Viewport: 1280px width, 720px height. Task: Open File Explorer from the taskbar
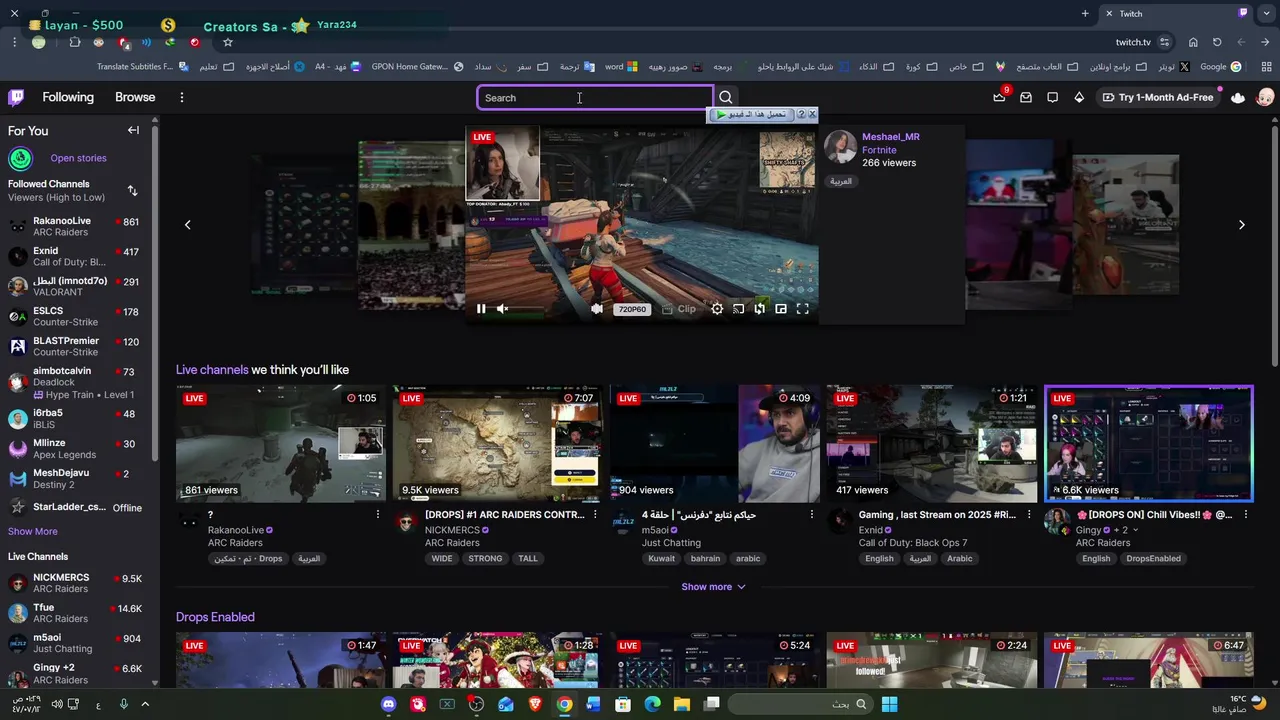682,704
